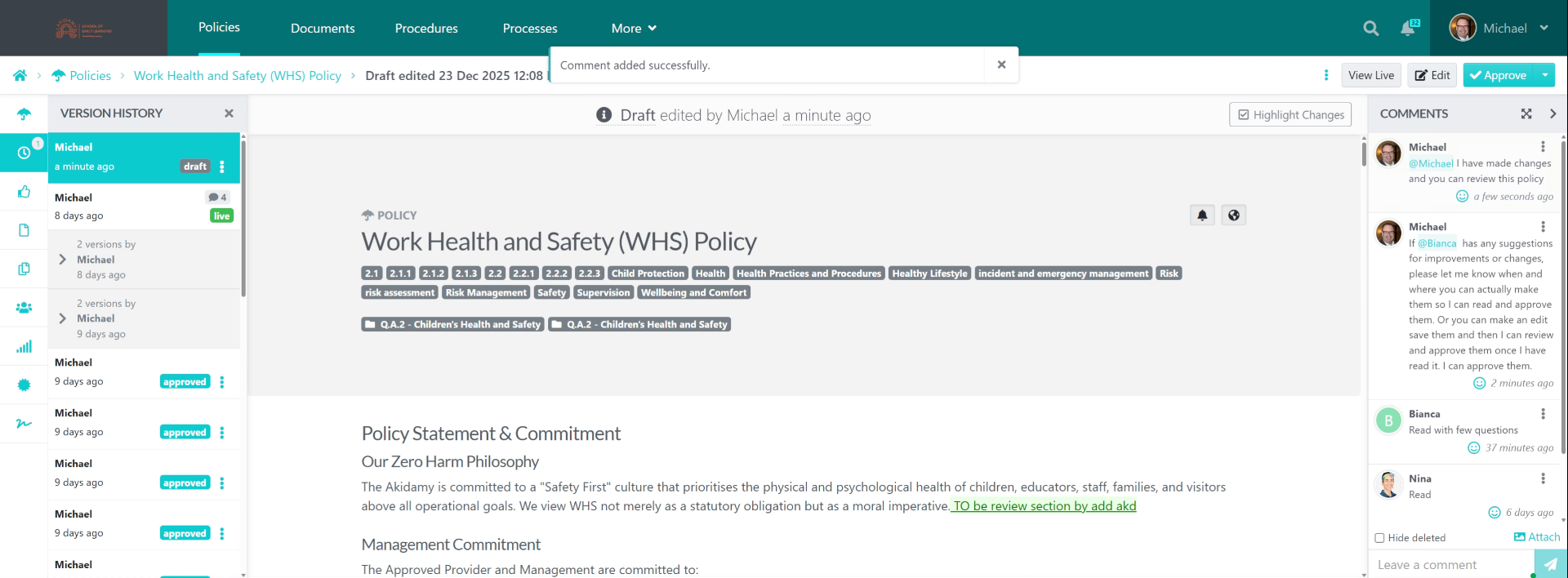This screenshot has height=578, width=1568.
Task: Open the Documents menu item
Action: click(x=323, y=29)
